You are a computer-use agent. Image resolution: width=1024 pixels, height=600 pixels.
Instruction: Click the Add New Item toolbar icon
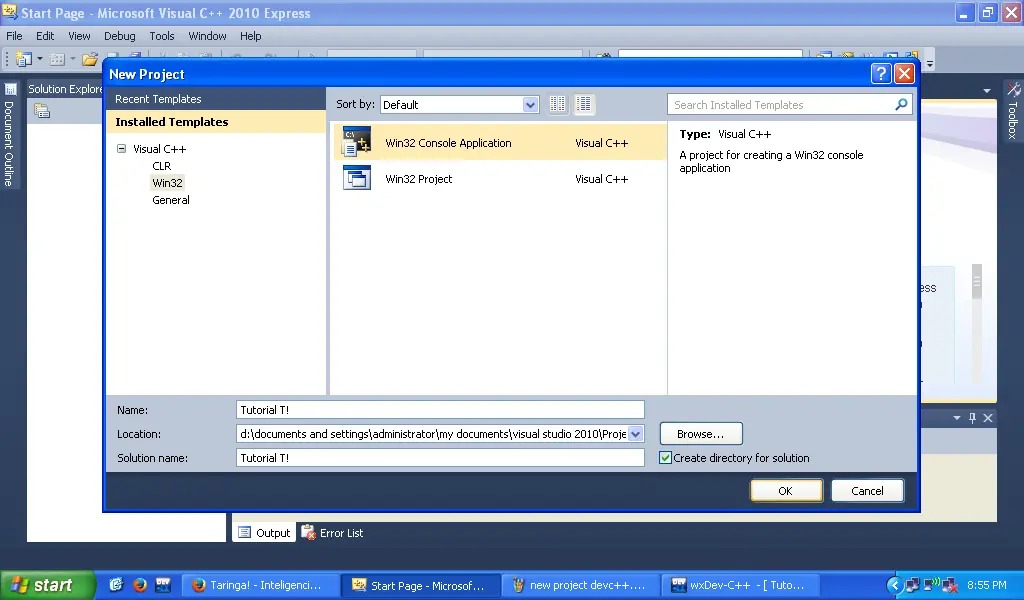pyautogui.click(x=57, y=59)
